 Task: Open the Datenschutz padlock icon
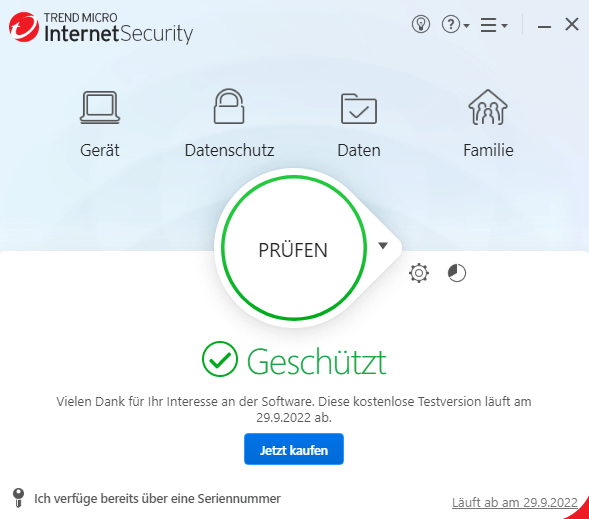[229, 106]
